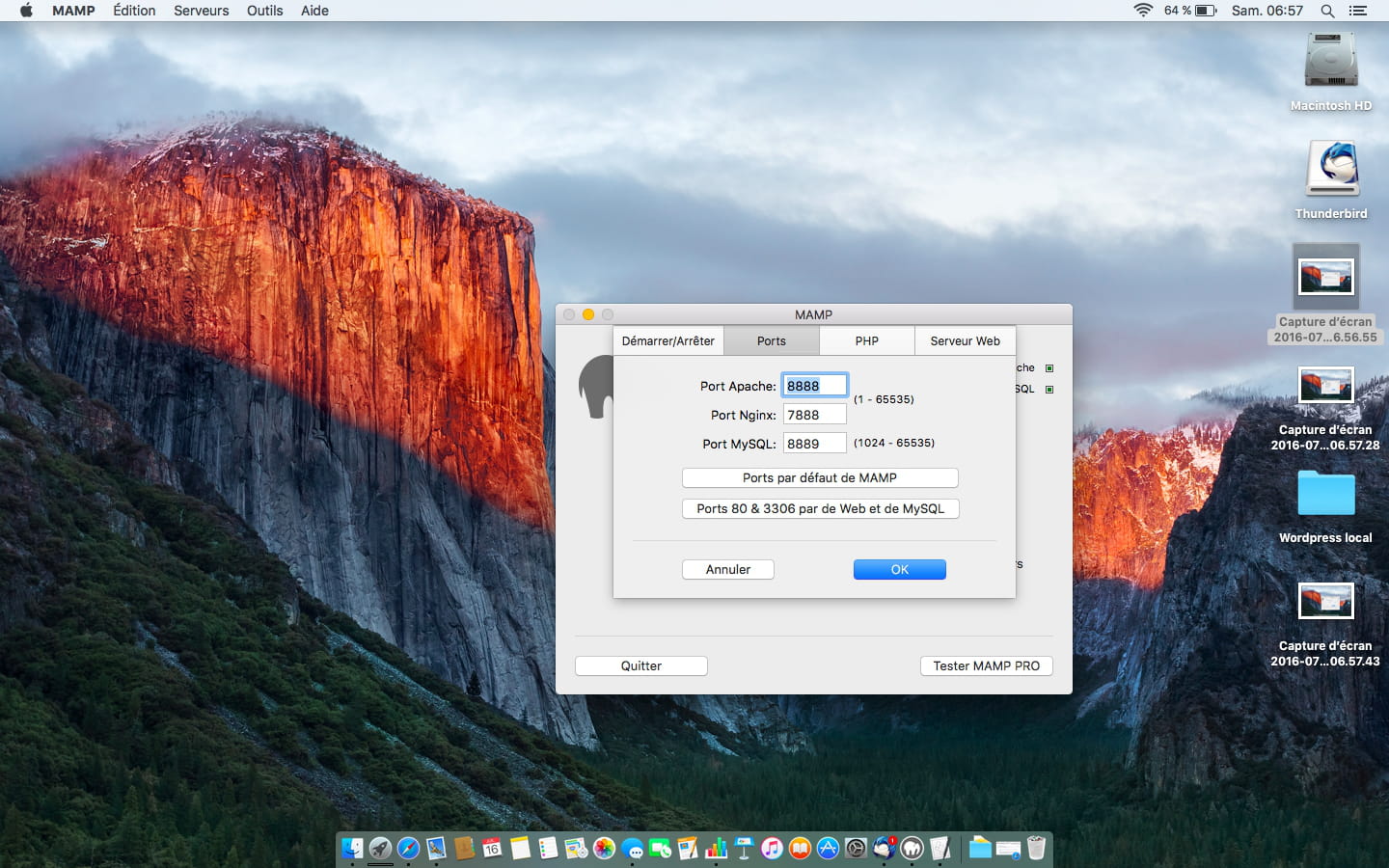
Task: Click the menu bar clock Sam. 06:57
Action: [1266, 11]
